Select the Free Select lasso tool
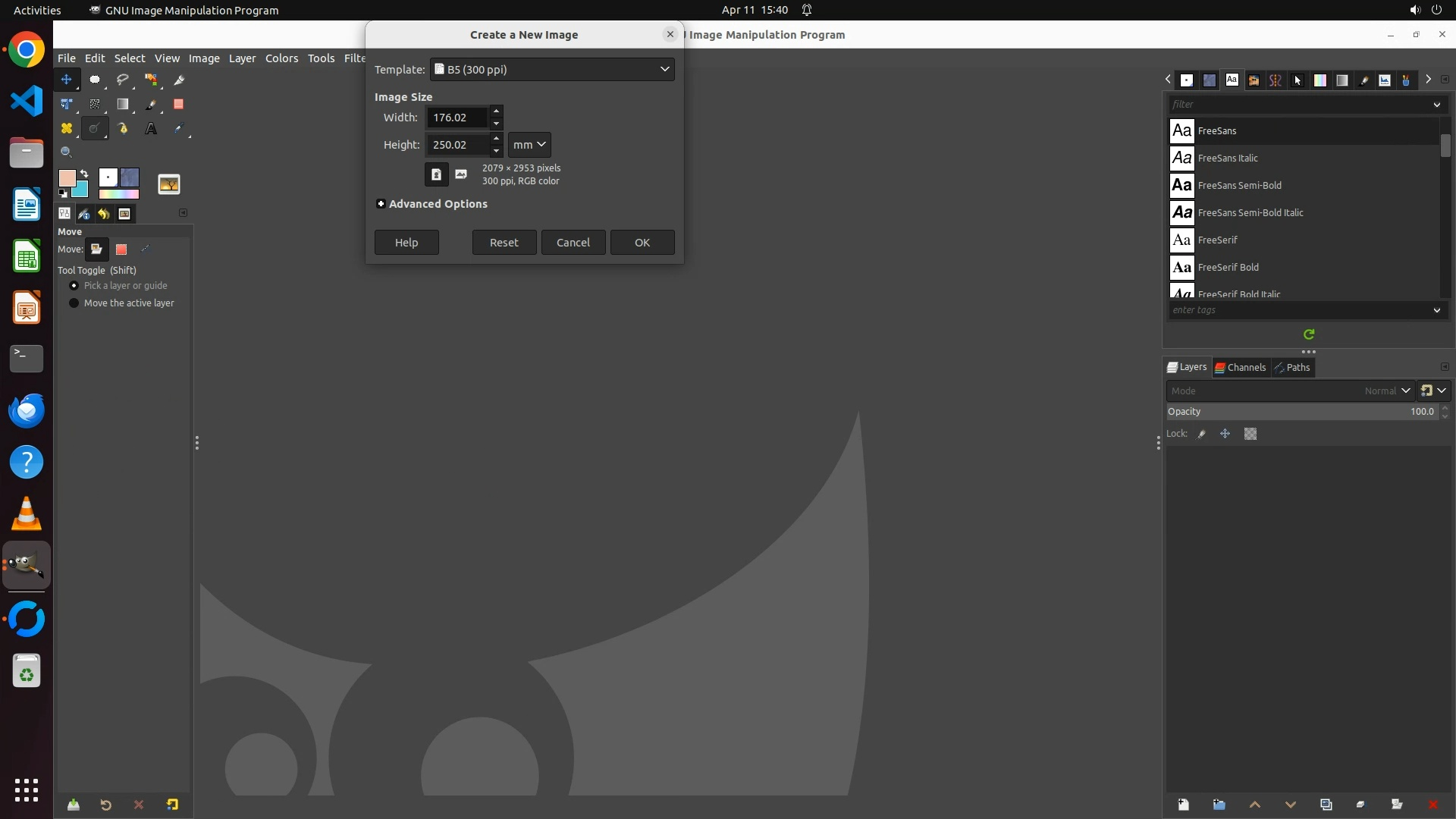Screen dimensions: 1456x819 122,80
